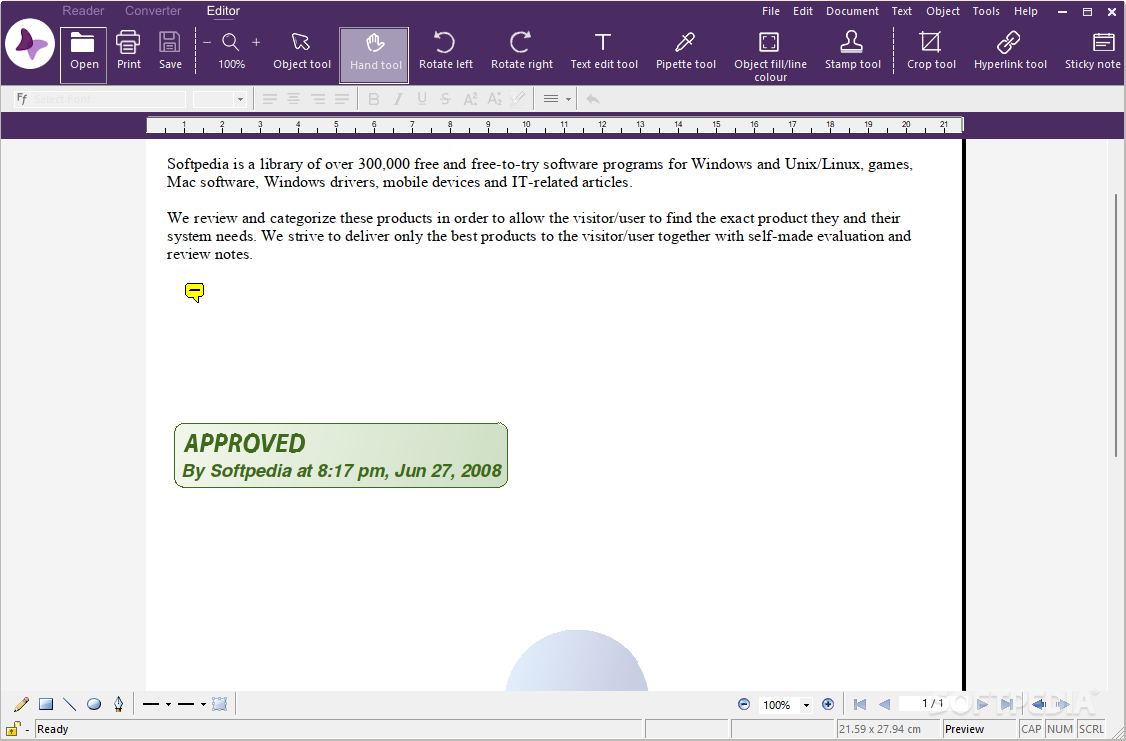Open the first line style dropdown arrow

click(x=168, y=704)
